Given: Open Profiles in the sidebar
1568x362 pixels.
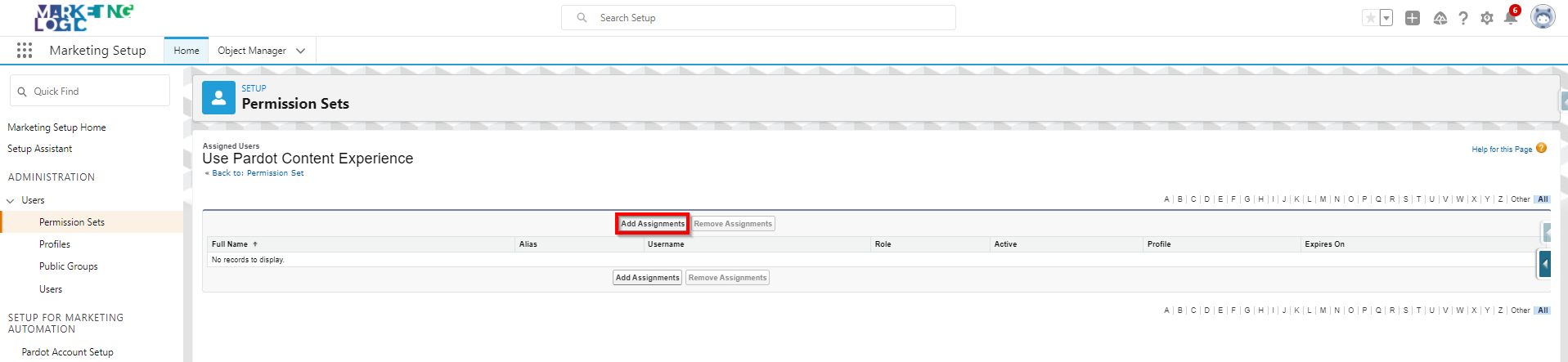Looking at the screenshot, I should click(x=55, y=244).
